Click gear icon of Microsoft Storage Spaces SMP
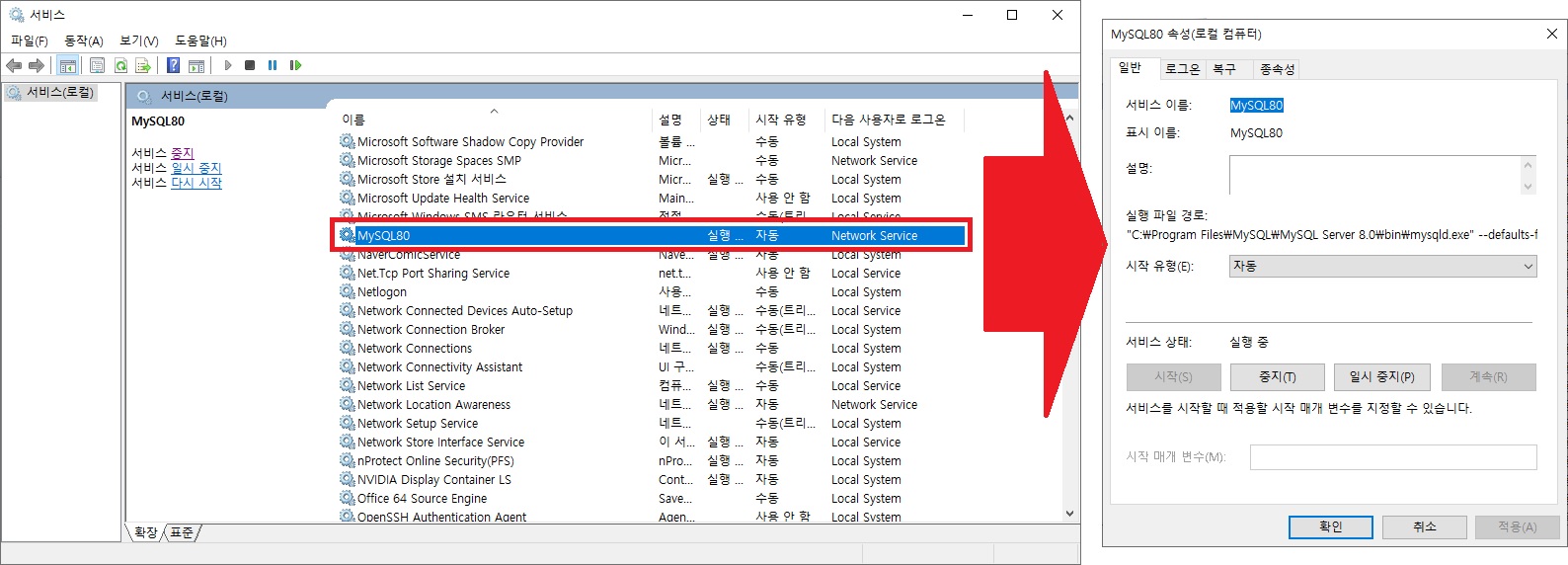Screen dimensions: 1568x565 pos(348,160)
